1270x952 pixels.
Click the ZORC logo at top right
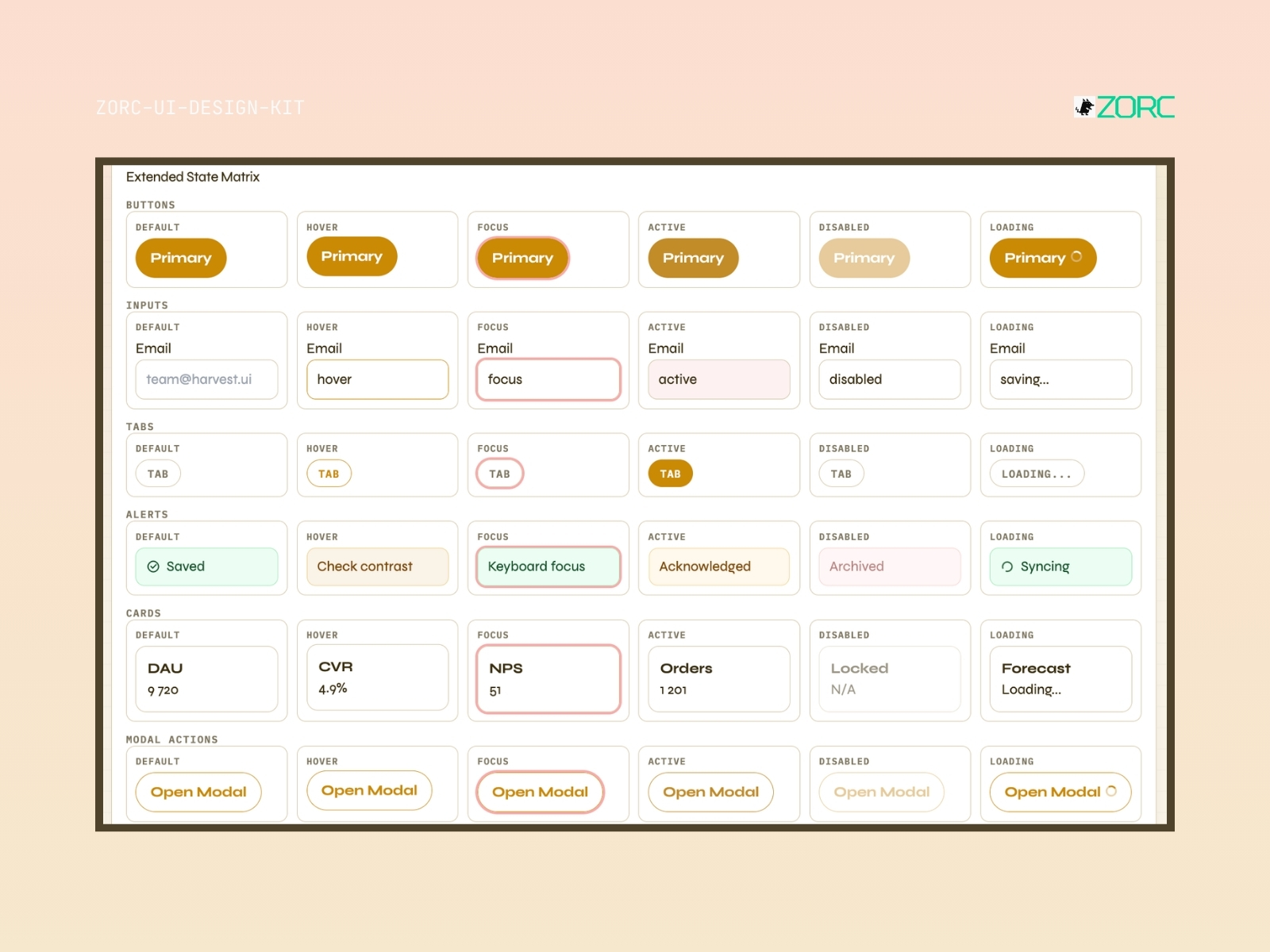coord(1124,107)
